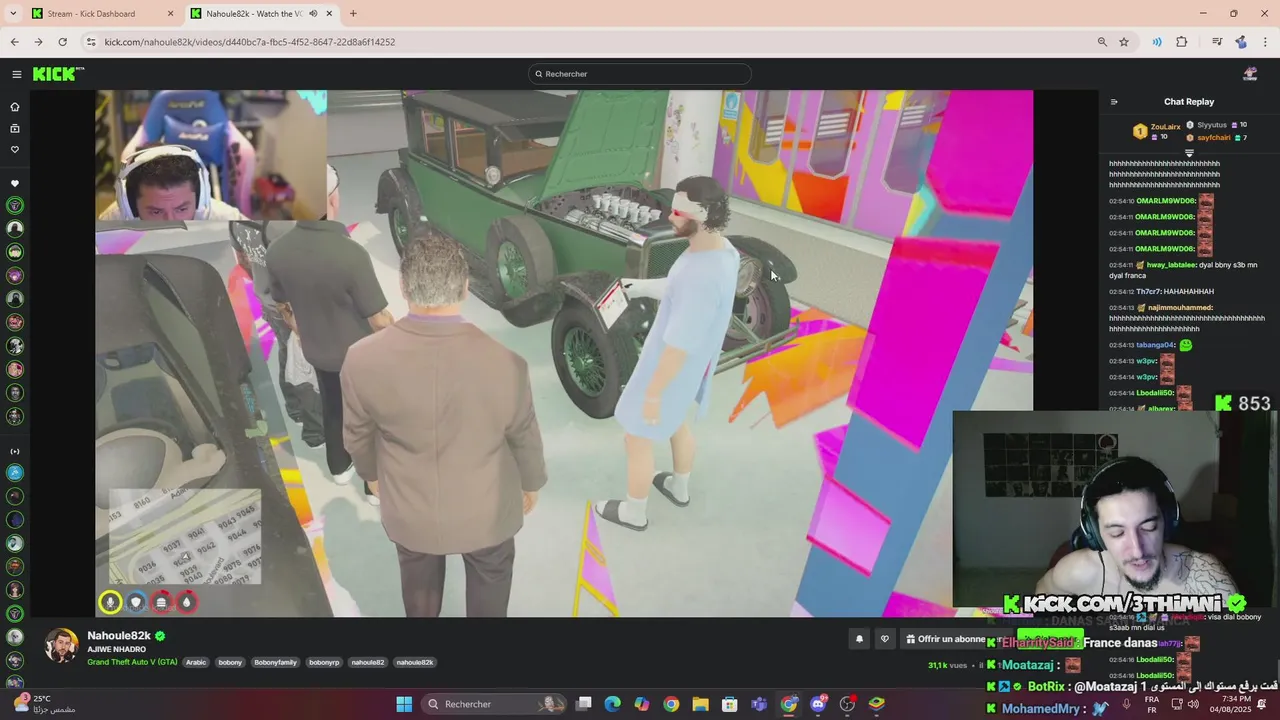Open the Kick hamburger sidebar menu

16,74
